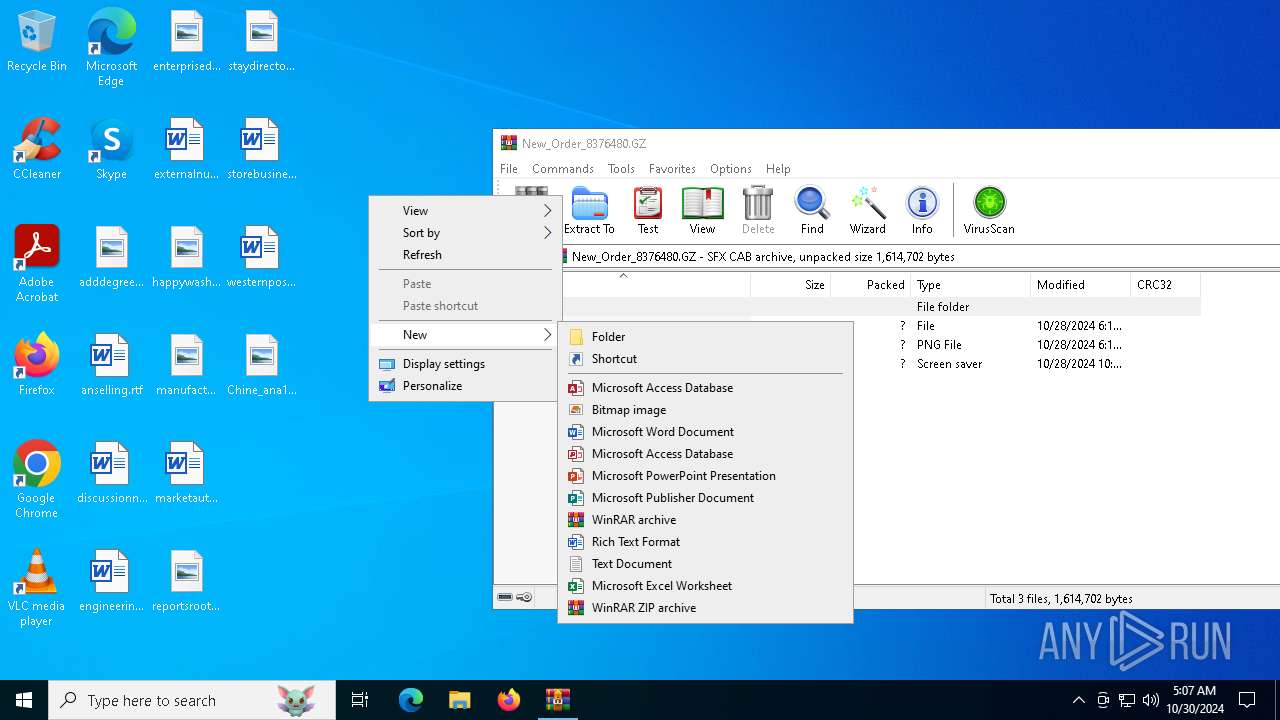Expand the New submenu entry
This screenshot has width=1280, height=720.
[465, 335]
